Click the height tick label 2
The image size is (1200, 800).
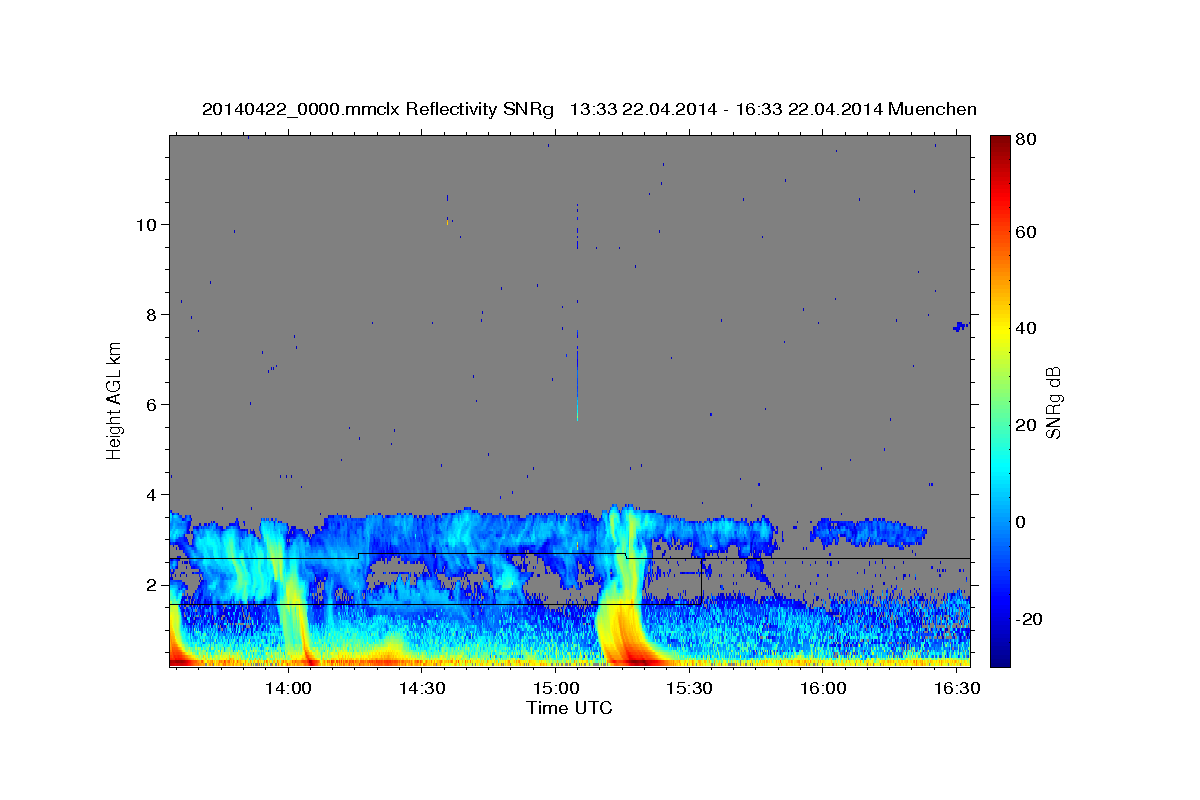point(149,584)
